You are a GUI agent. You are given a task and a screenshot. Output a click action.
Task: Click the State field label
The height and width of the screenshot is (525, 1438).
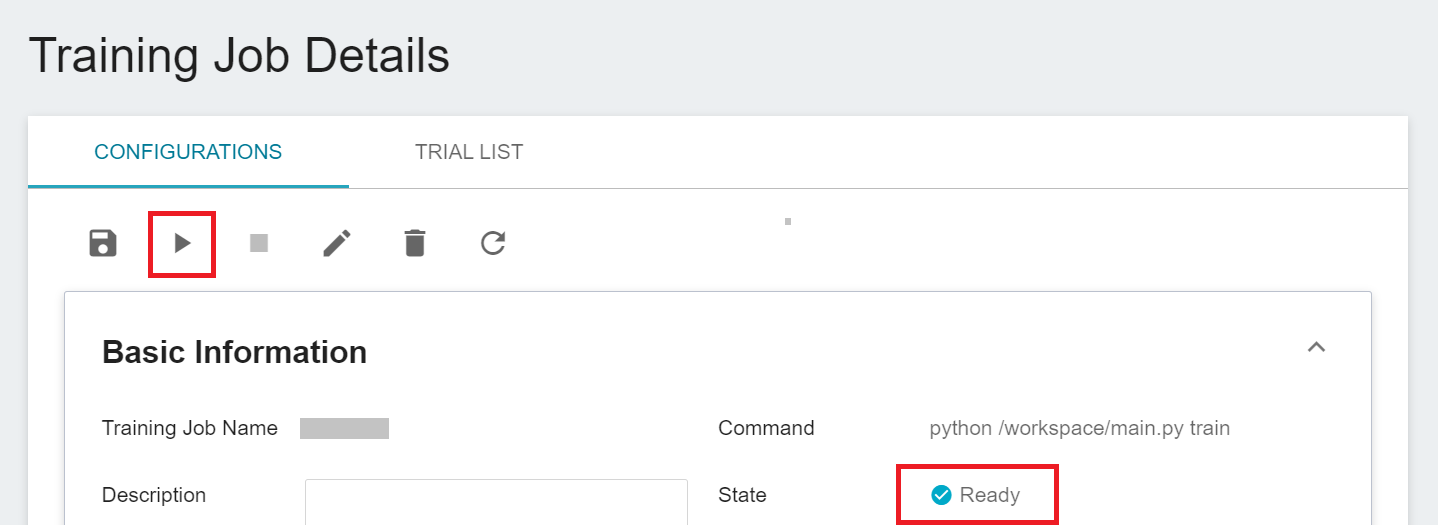[x=742, y=495]
